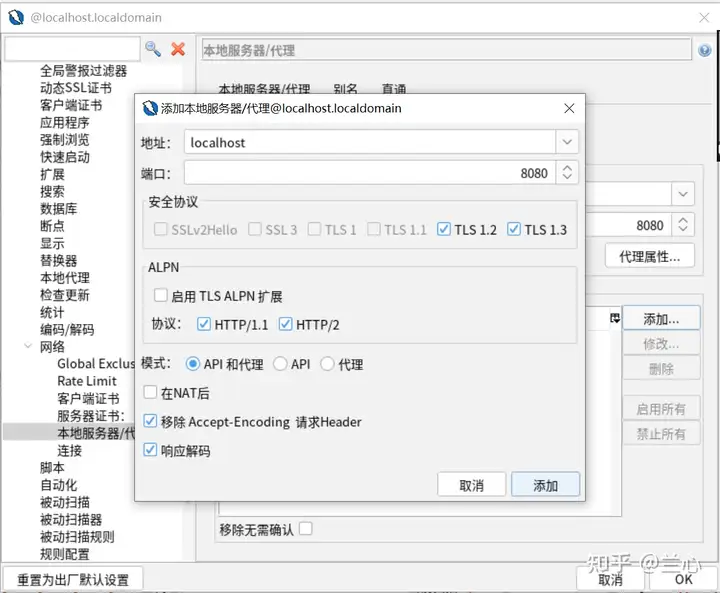
Task: Select '搜索' tree item
Action: pos(52,192)
